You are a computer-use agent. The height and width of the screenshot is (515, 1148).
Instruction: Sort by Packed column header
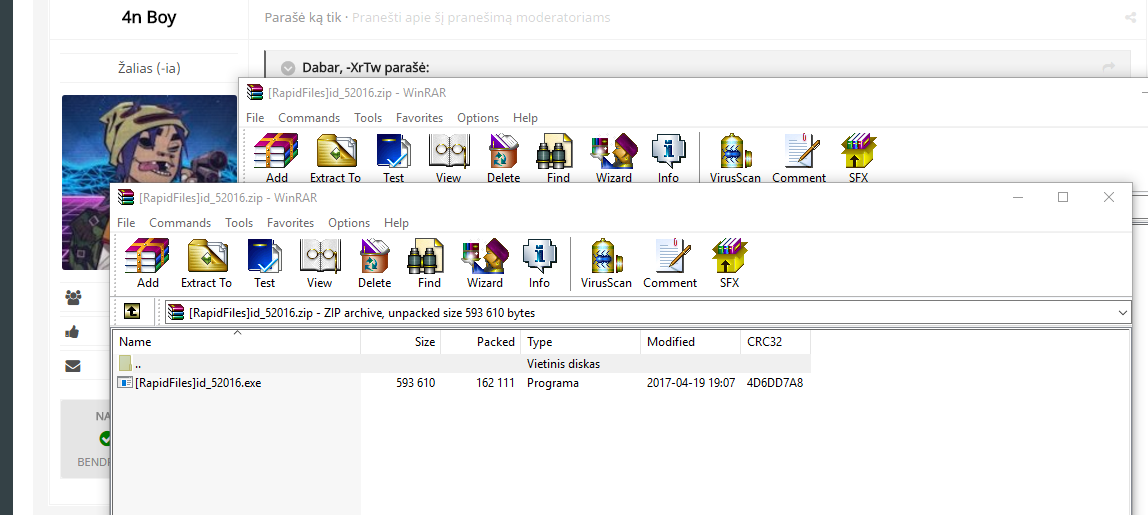(480, 341)
